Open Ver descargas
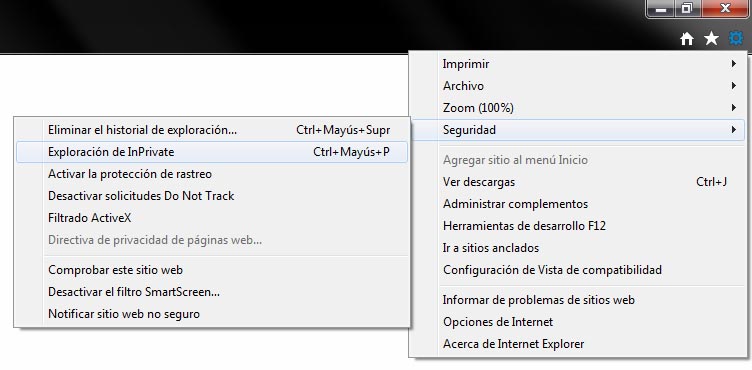 pyautogui.click(x=578, y=182)
